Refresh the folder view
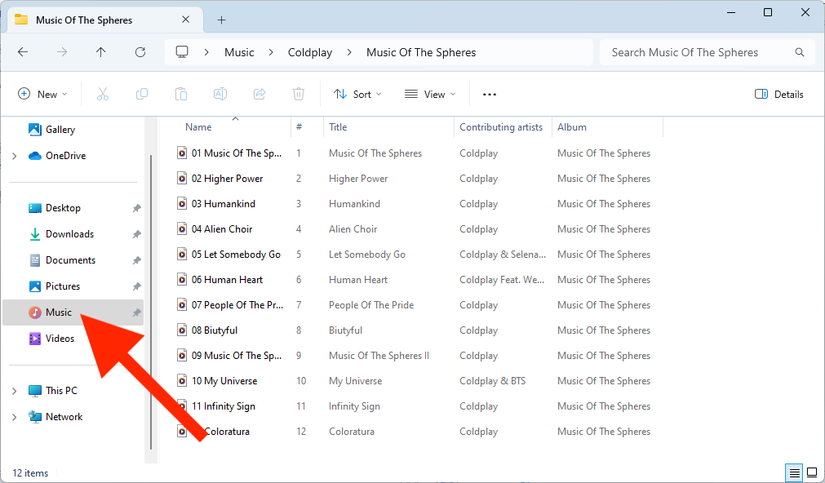 pos(140,52)
